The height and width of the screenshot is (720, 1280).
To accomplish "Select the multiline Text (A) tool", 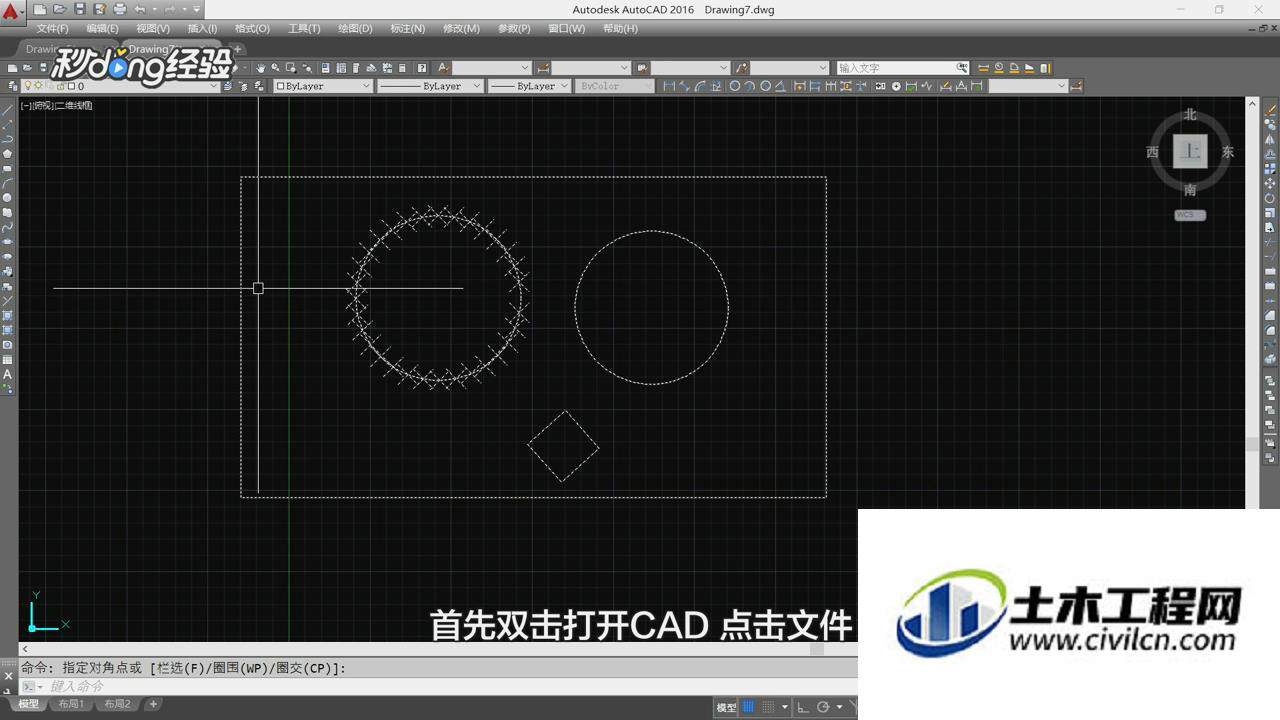I will click(7, 375).
